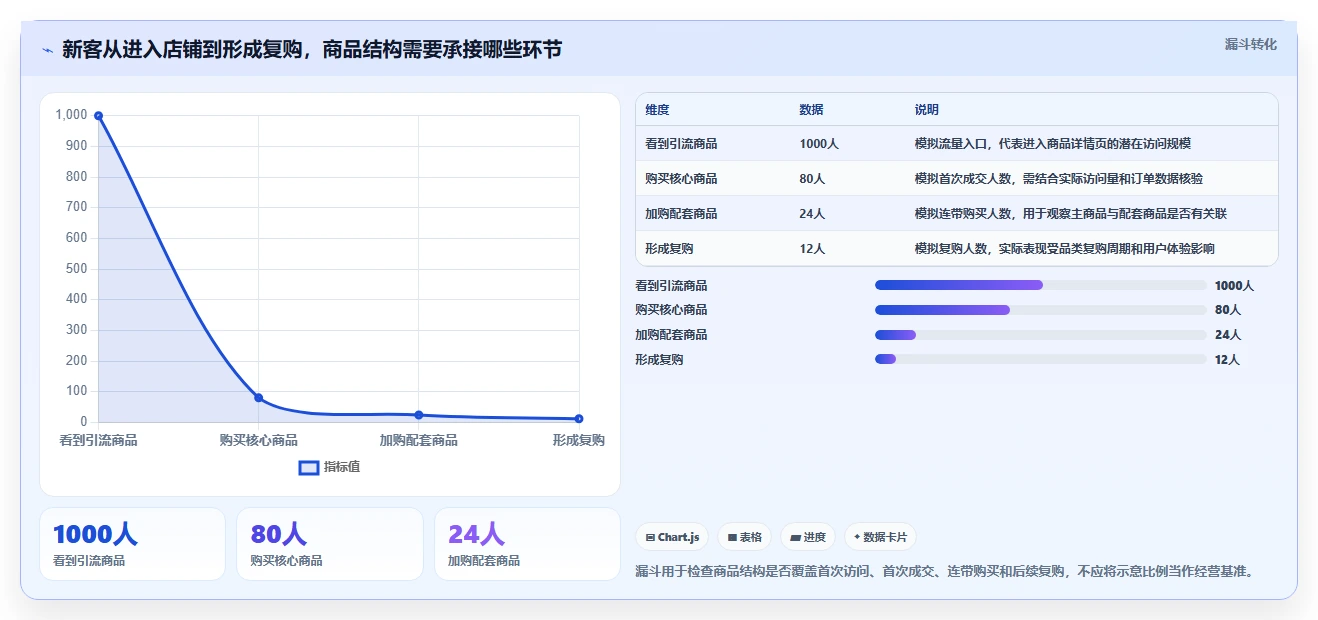The height and width of the screenshot is (620, 1318).
Task: Open the 24人 加购配套商品 stat card
Action: pyautogui.click(x=527, y=544)
